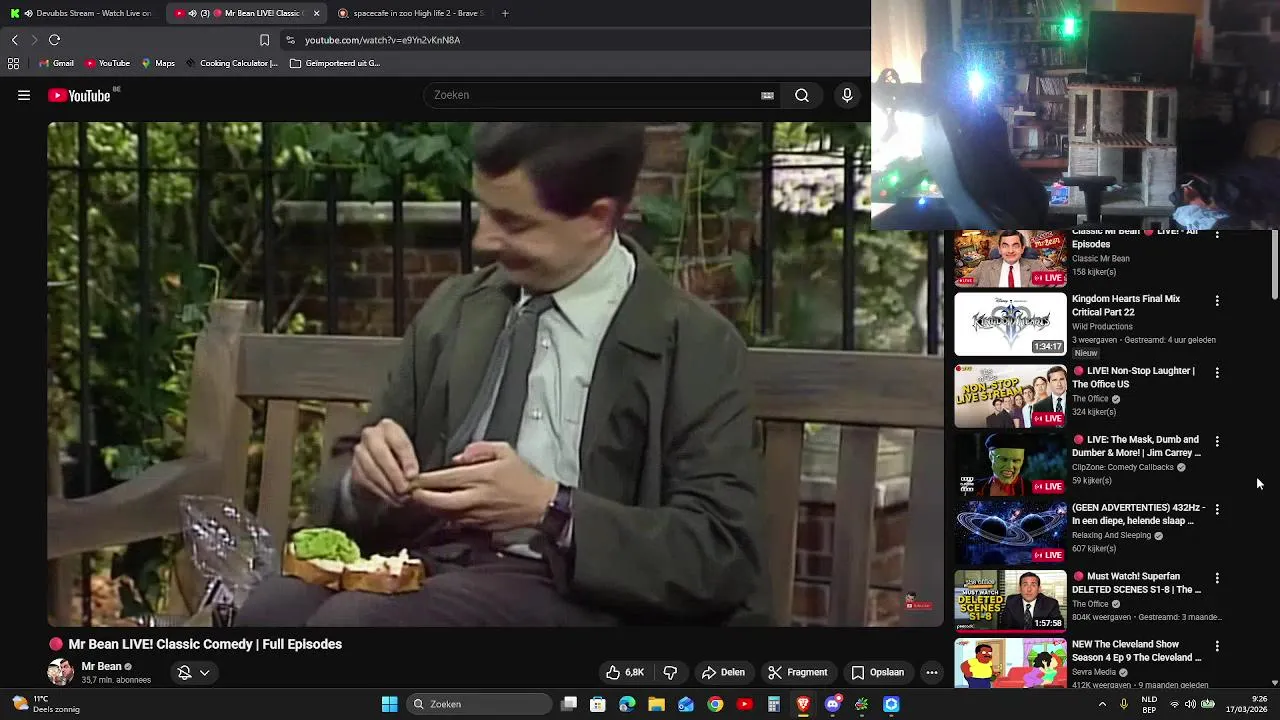Viewport: 1280px width, 720px height.
Task: Click the Mr Bean video player
Action: click(495, 374)
